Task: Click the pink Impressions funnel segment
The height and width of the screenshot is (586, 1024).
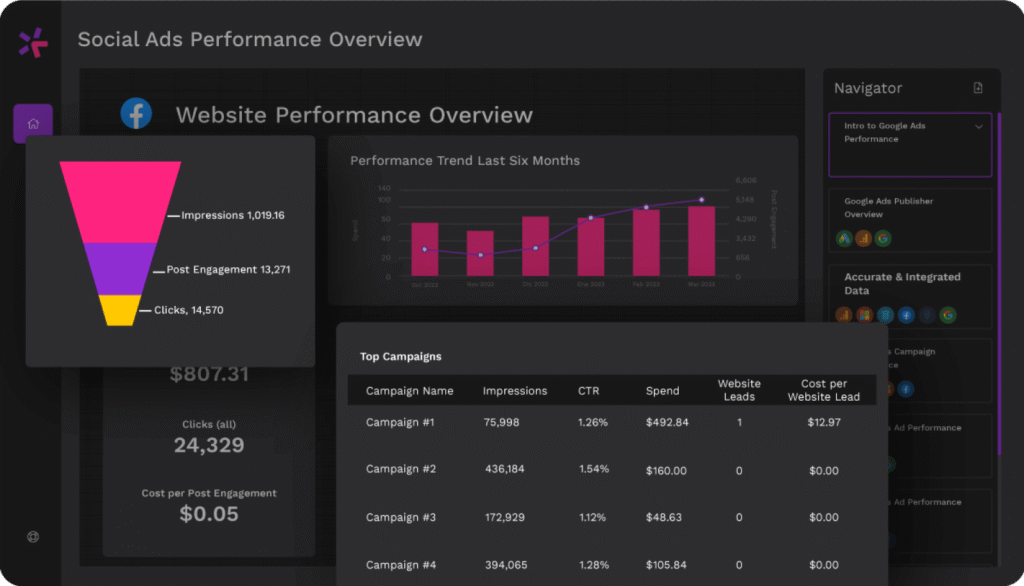Action: click(x=120, y=202)
